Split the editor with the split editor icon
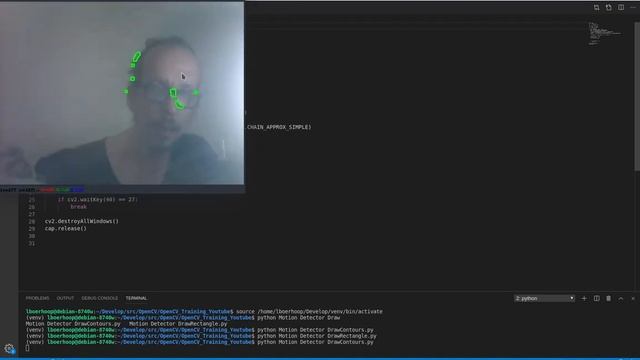 (x=621, y=8)
